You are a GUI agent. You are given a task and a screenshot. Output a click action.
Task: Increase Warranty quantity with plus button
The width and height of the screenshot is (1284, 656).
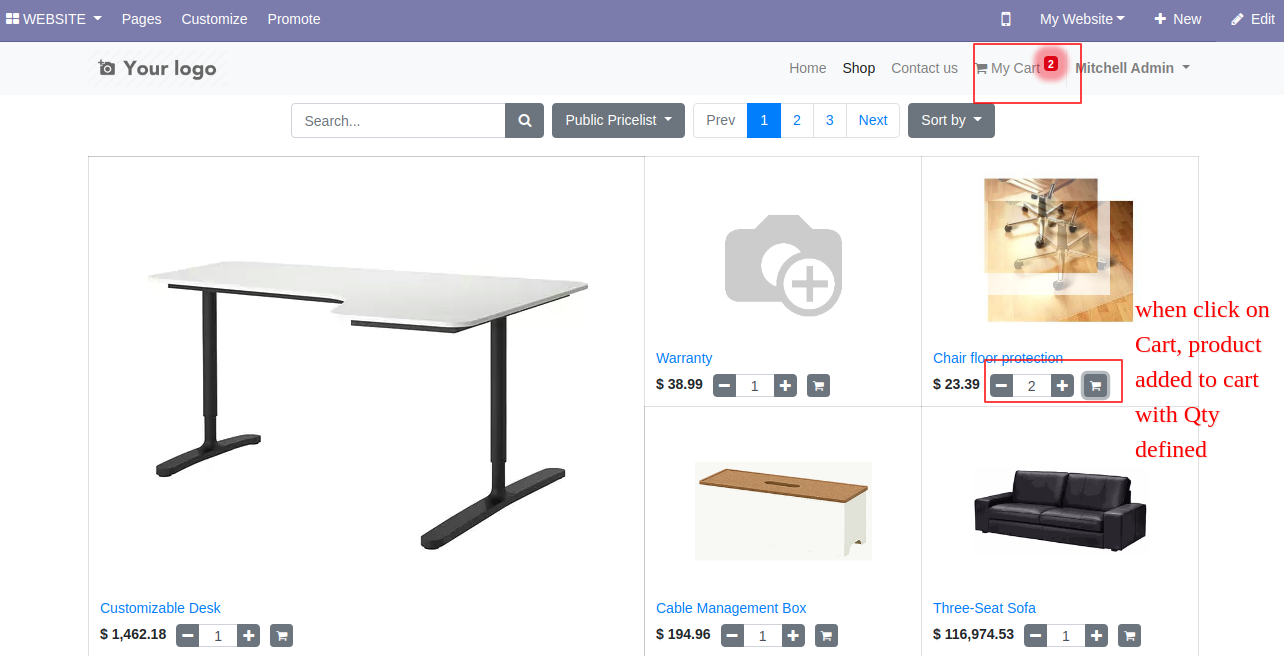coord(786,385)
